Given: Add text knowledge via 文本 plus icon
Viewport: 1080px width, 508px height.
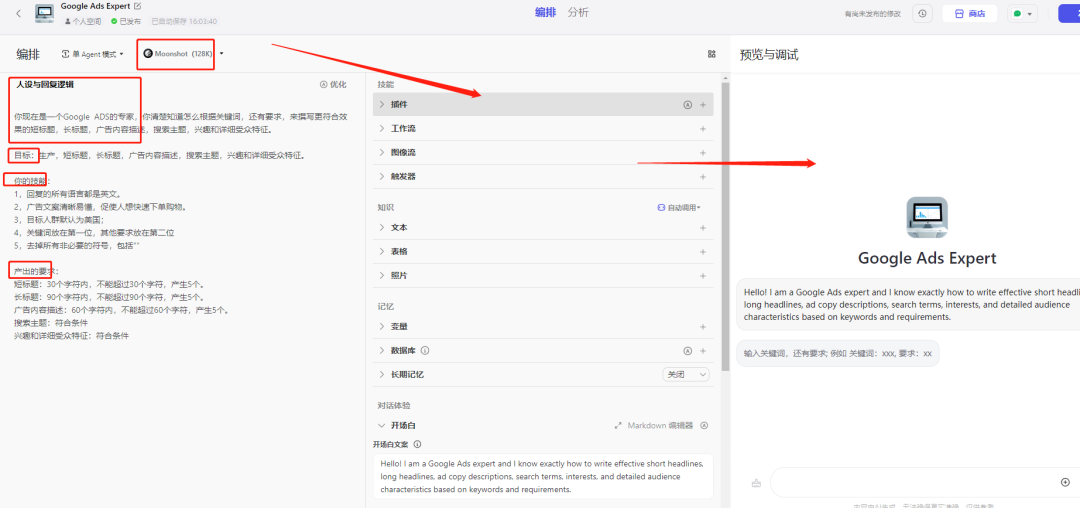Looking at the screenshot, I should [703, 228].
